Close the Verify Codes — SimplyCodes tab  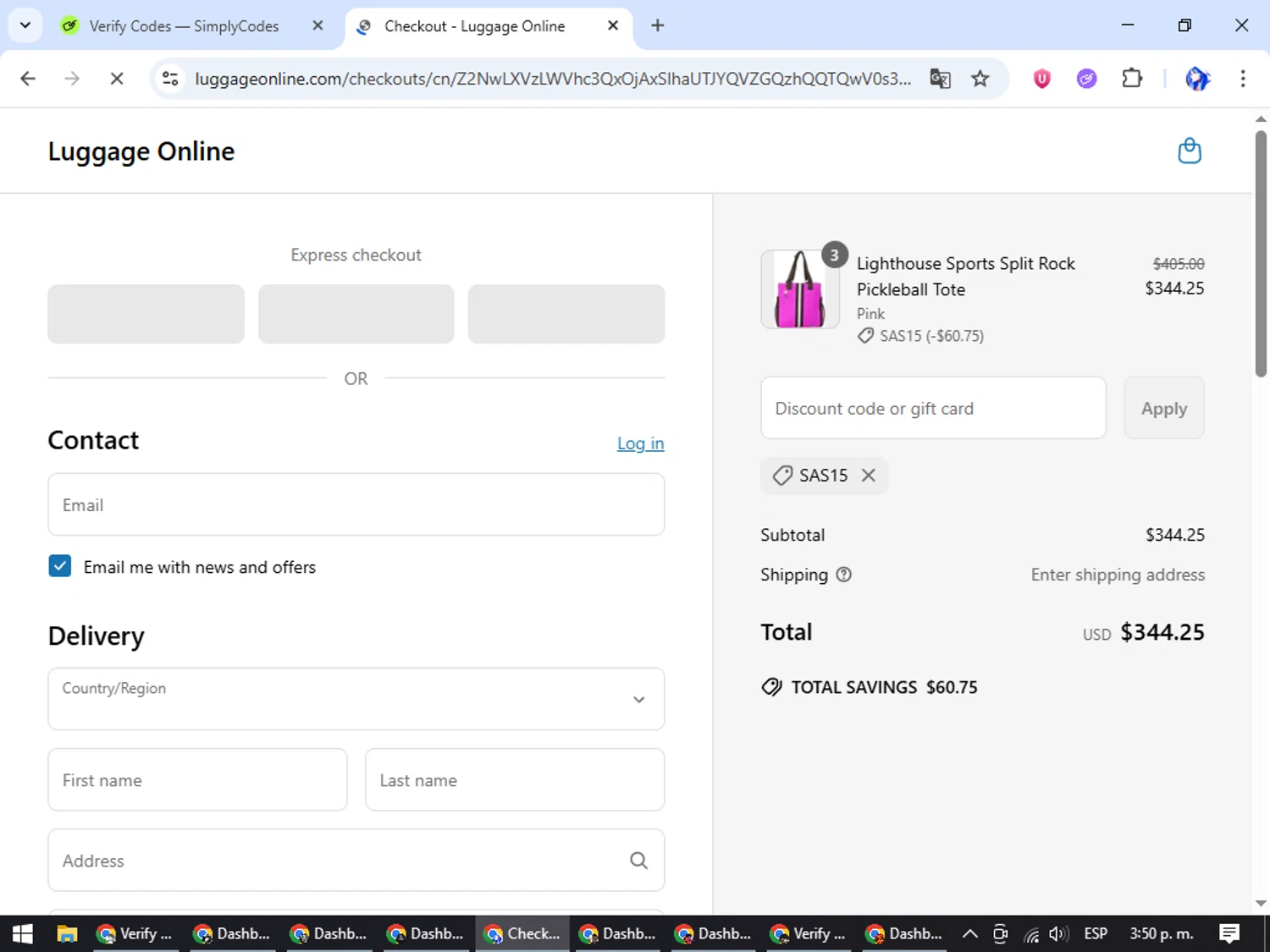317,25
